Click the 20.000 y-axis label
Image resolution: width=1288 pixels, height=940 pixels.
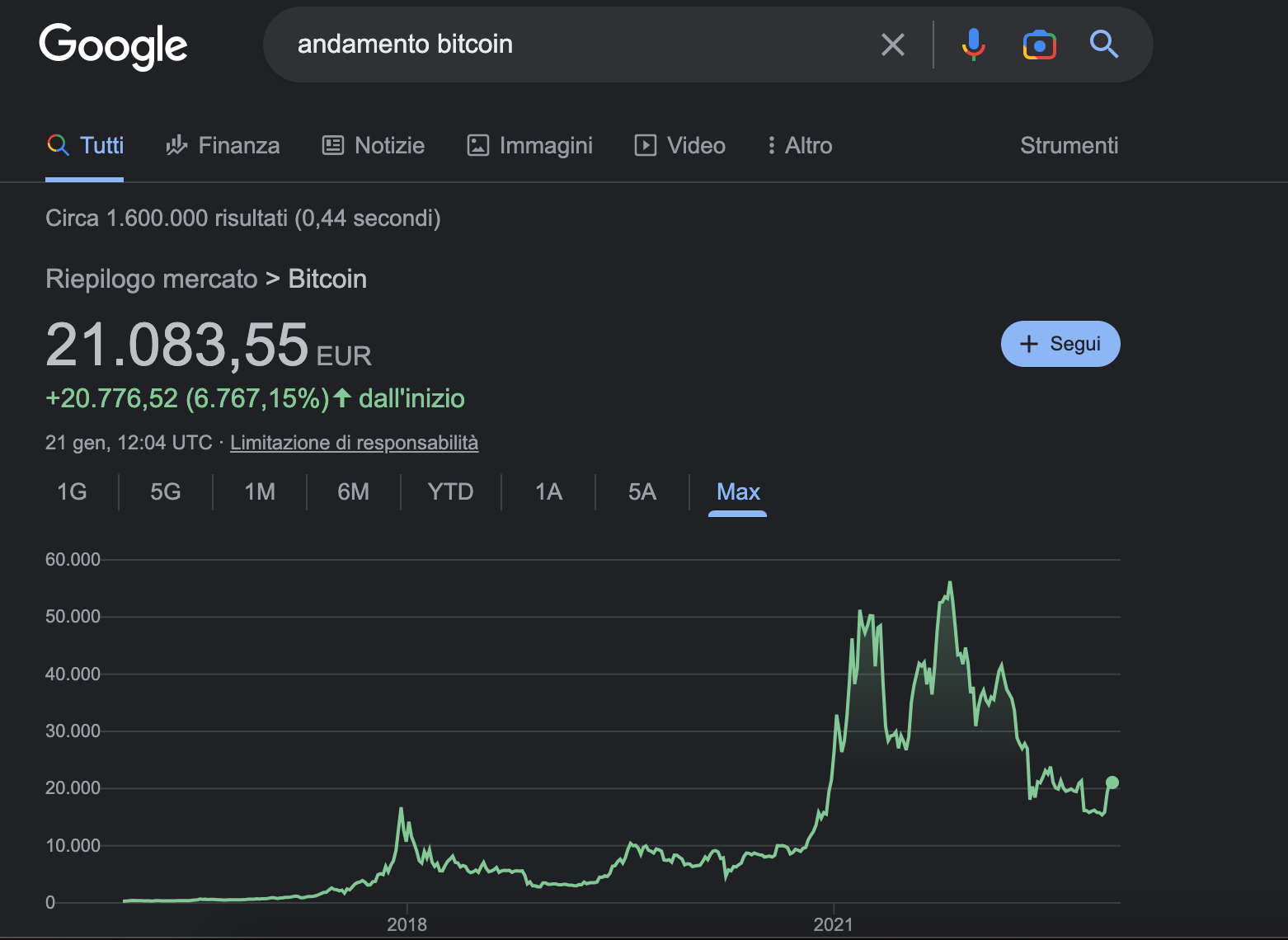point(73,788)
